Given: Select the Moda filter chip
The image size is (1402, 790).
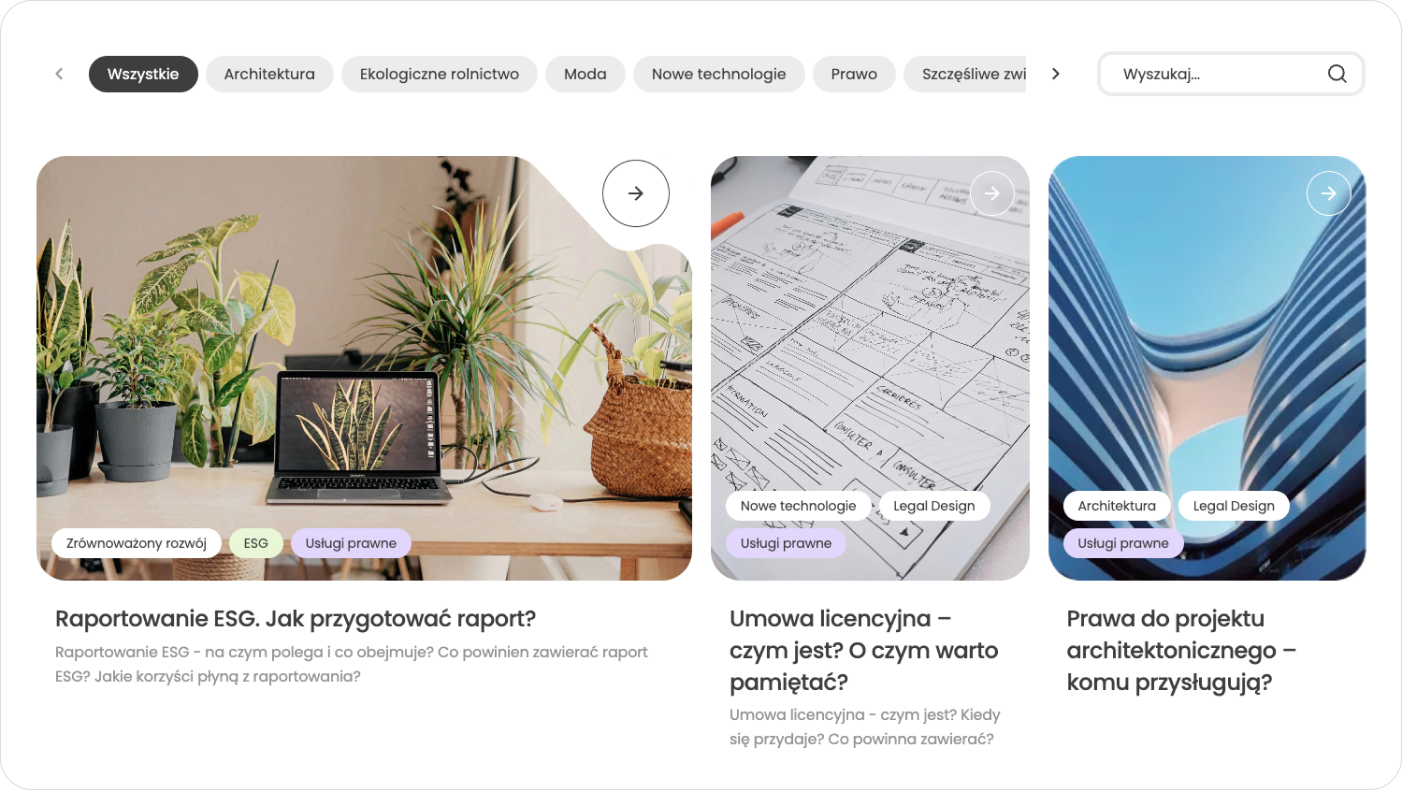Looking at the screenshot, I should point(585,74).
